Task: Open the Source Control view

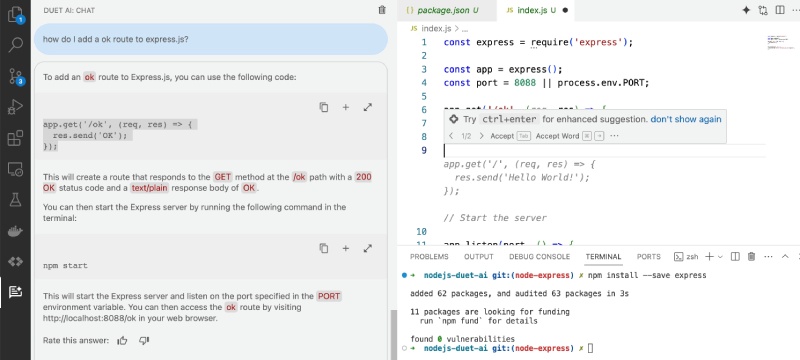Action: pos(15,76)
